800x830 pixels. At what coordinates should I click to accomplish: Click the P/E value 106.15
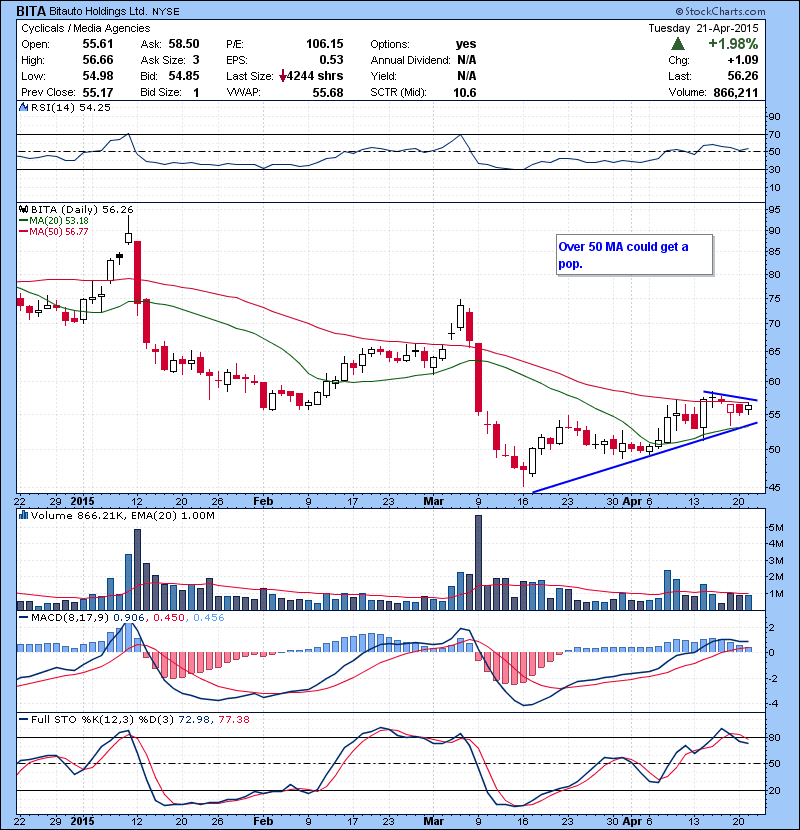pos(325,44)
